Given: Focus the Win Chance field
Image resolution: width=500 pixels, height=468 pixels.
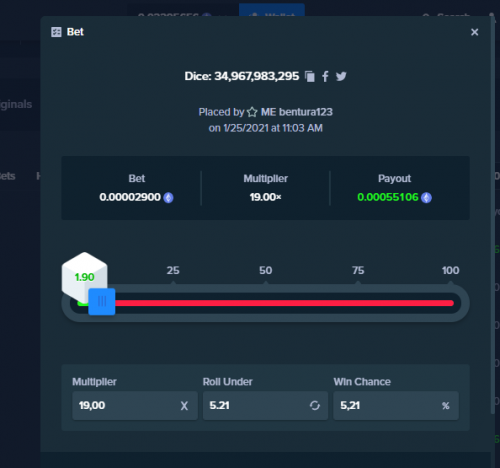Looking at the screenshot, I should (x=396, y=406).
